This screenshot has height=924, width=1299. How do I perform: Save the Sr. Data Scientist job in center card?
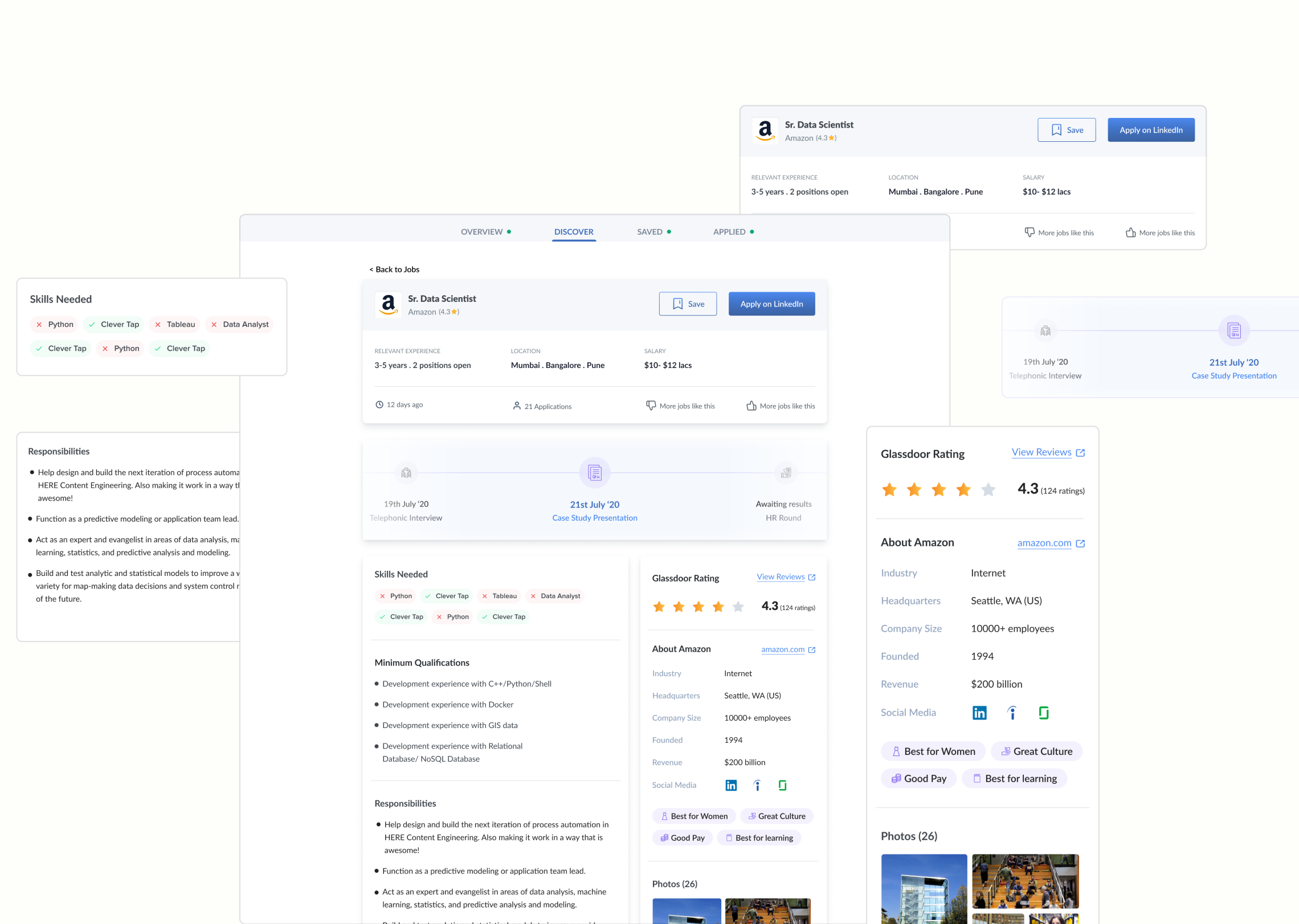coord(688,304)
